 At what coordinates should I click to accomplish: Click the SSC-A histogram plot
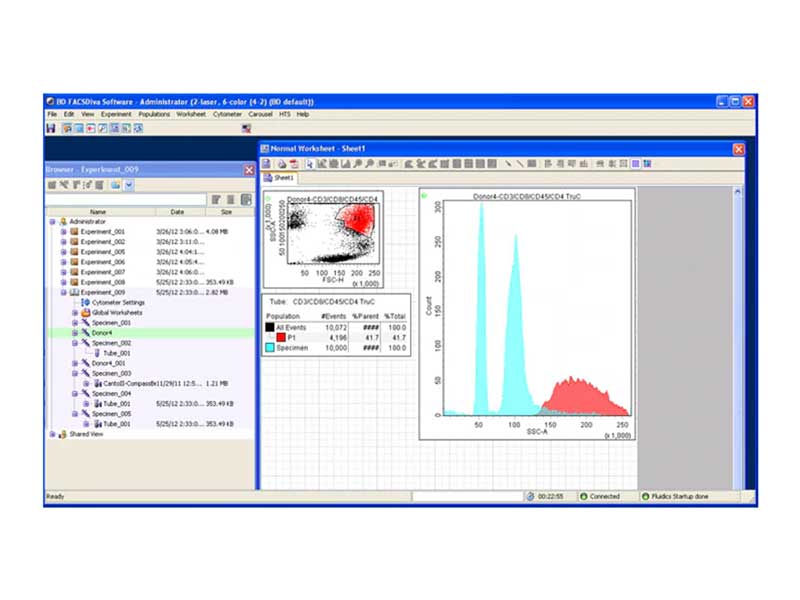(x=530, y=310)
